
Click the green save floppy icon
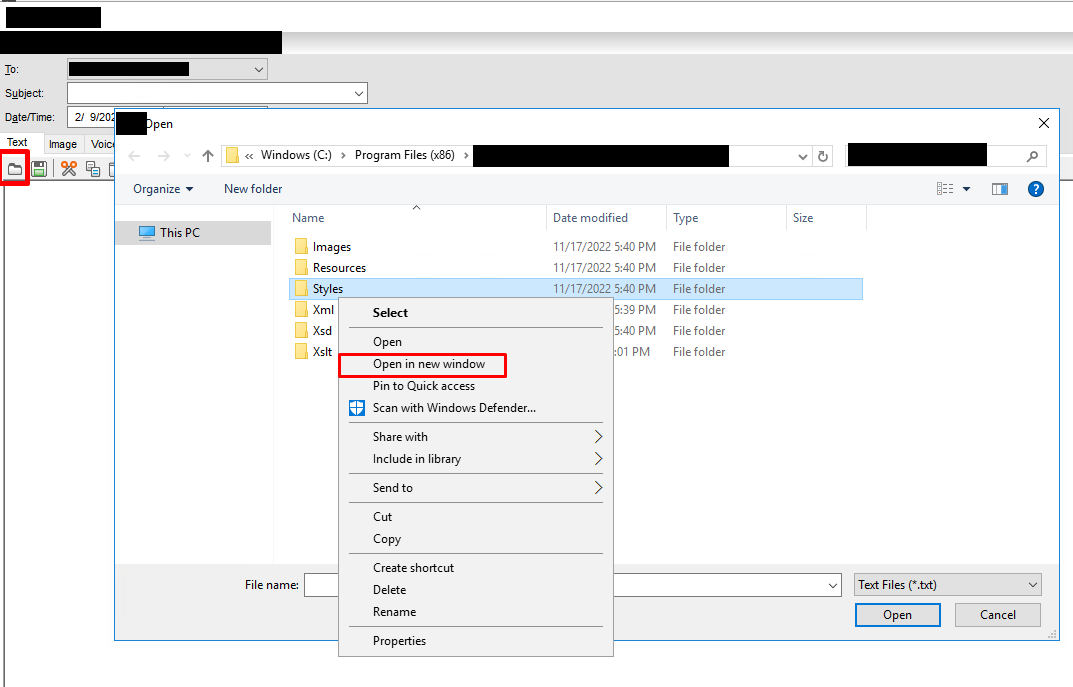point(39,169)
